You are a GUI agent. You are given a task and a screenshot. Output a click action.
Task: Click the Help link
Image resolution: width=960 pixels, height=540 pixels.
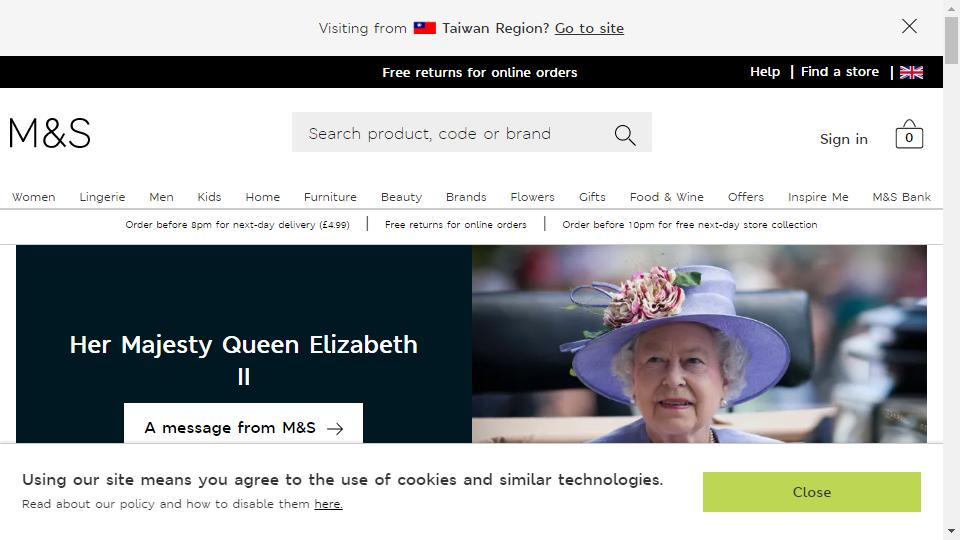[x=765, y=72]
